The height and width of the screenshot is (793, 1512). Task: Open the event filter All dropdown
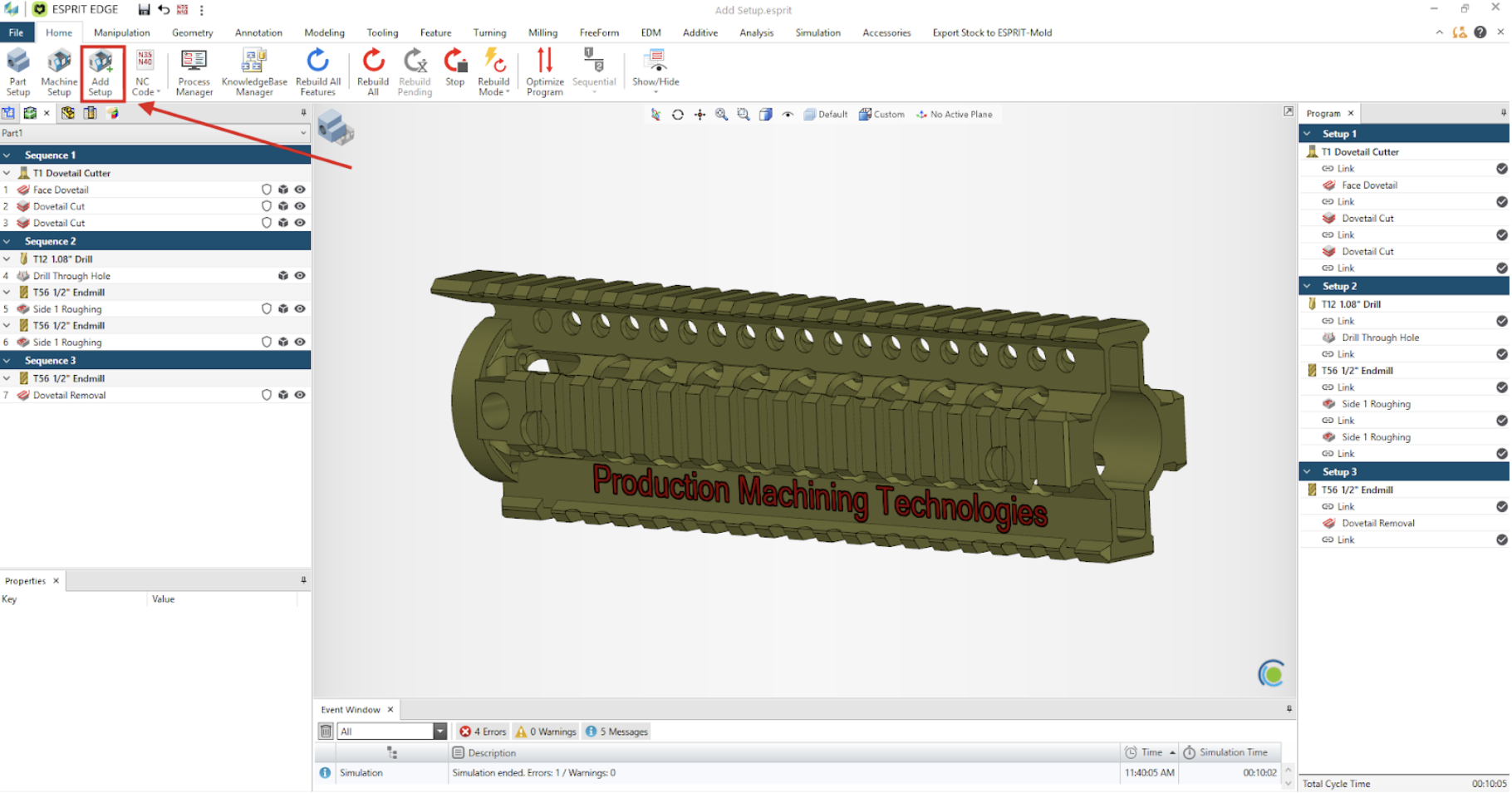[439, 731]
